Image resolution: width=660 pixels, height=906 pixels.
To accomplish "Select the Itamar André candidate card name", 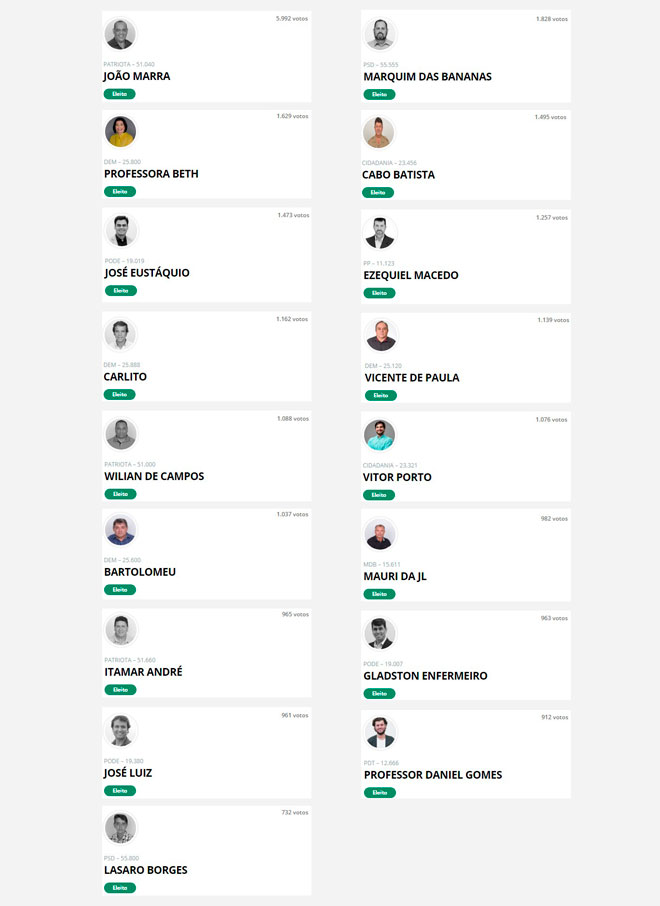I will [143, 672].
